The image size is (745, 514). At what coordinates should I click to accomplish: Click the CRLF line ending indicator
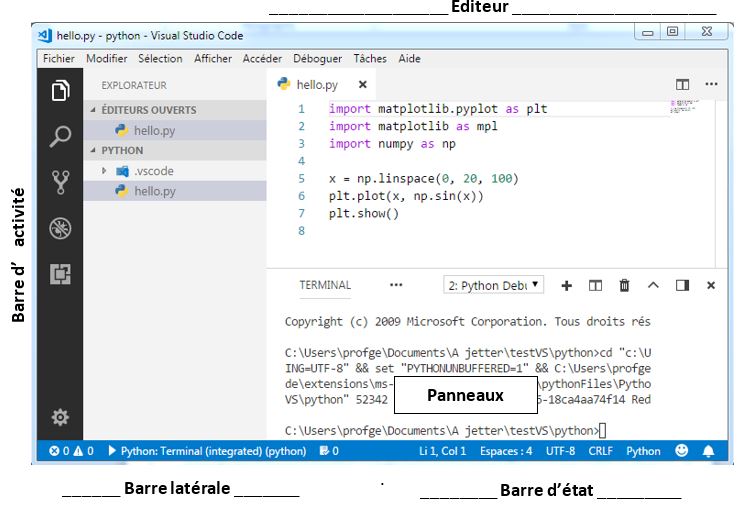pyautogui.click(x=600, y=451)
